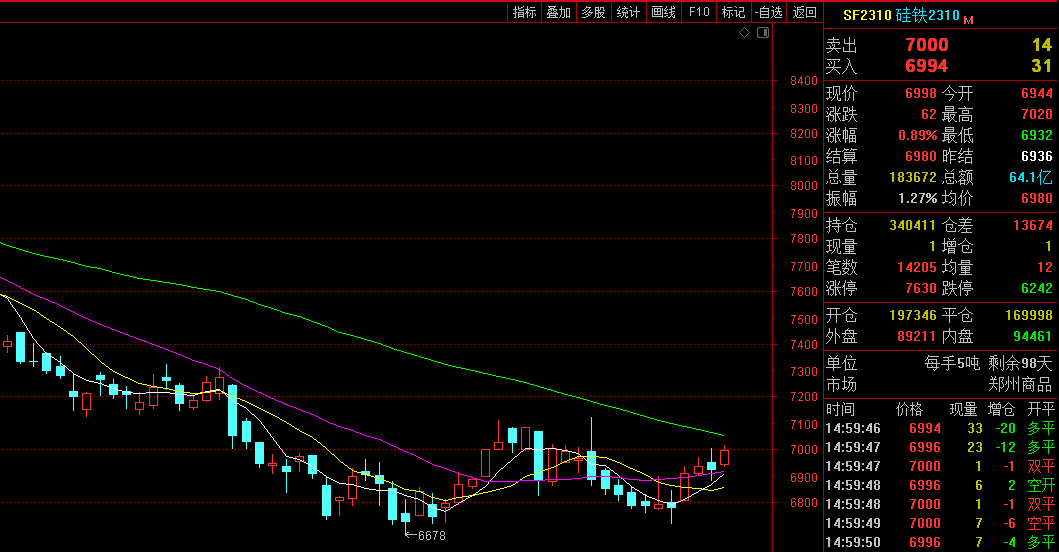Remove from watchlist via -自选
The image size is (1059, 552).
point(768,12)
